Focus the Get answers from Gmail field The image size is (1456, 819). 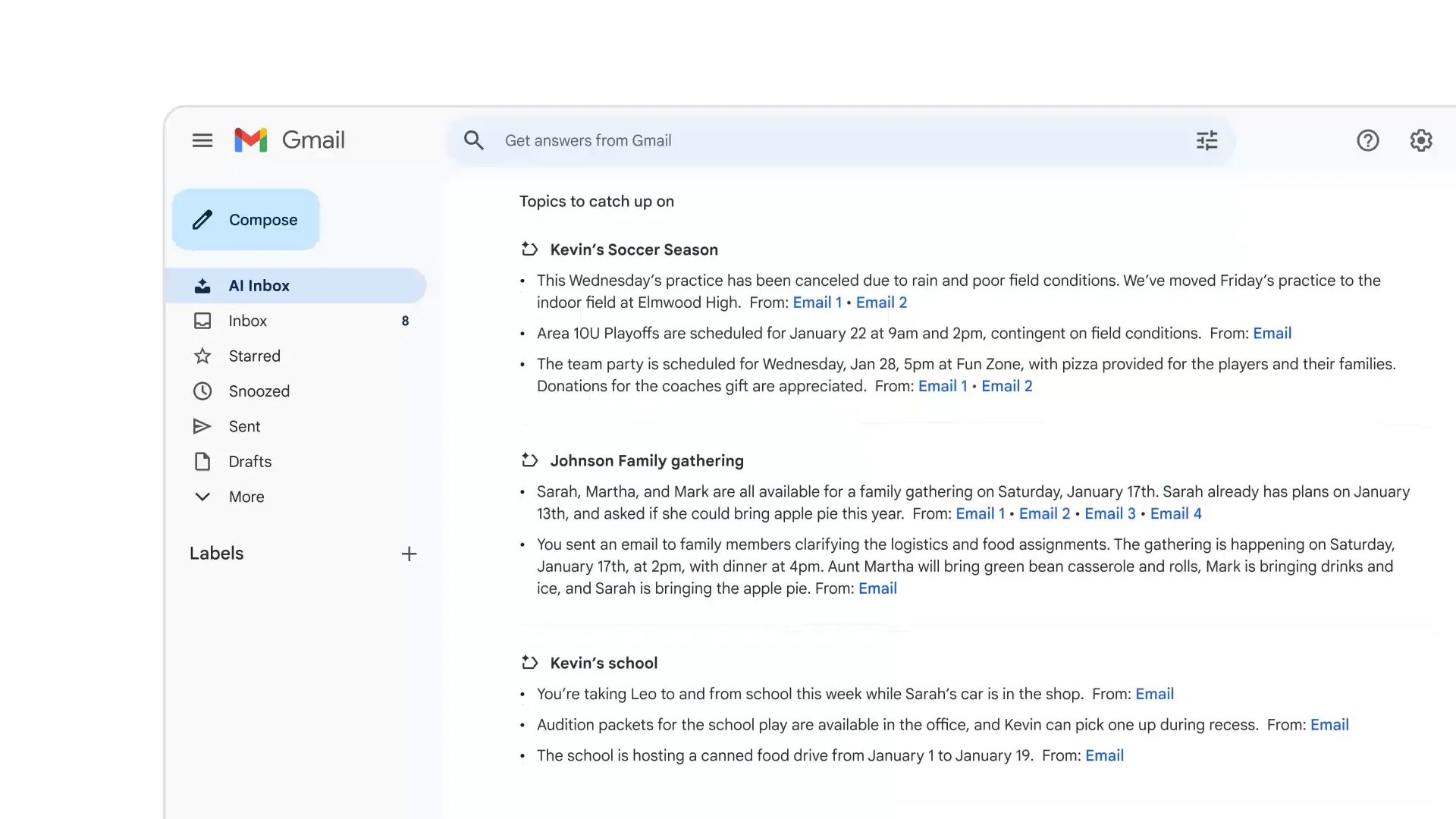tap(834, 140)
